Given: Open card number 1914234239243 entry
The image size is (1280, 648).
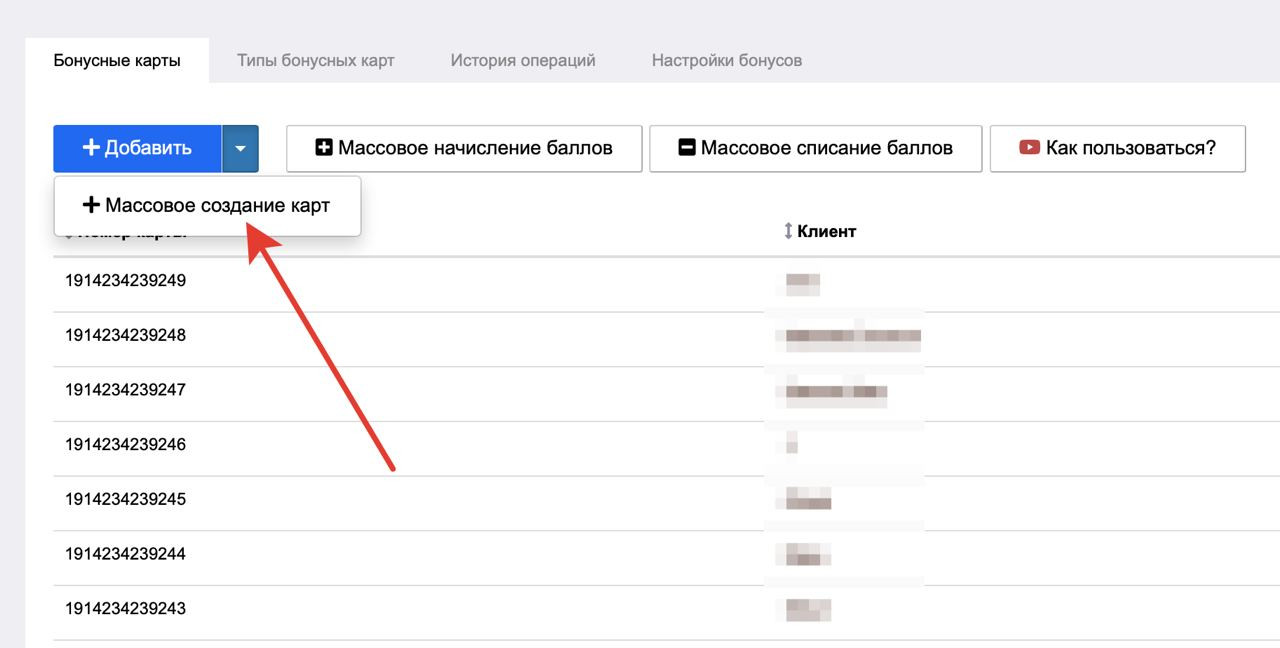Looking at the screenshot, I should 126,608.
